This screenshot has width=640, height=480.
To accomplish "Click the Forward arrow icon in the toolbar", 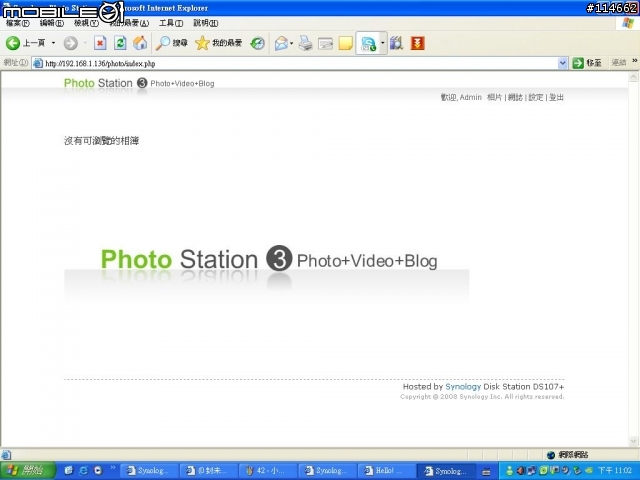I will pyautogui.click(x=71, y=43).
